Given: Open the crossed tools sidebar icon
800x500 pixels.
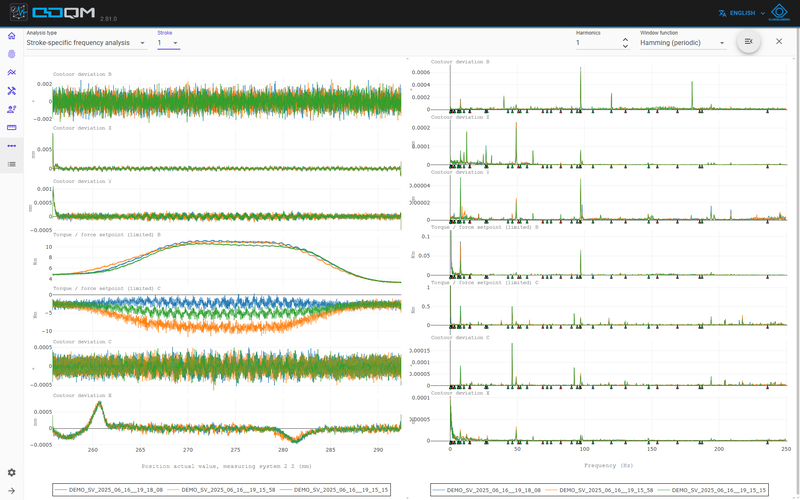Looking at the screenshot, I should 11,91.
